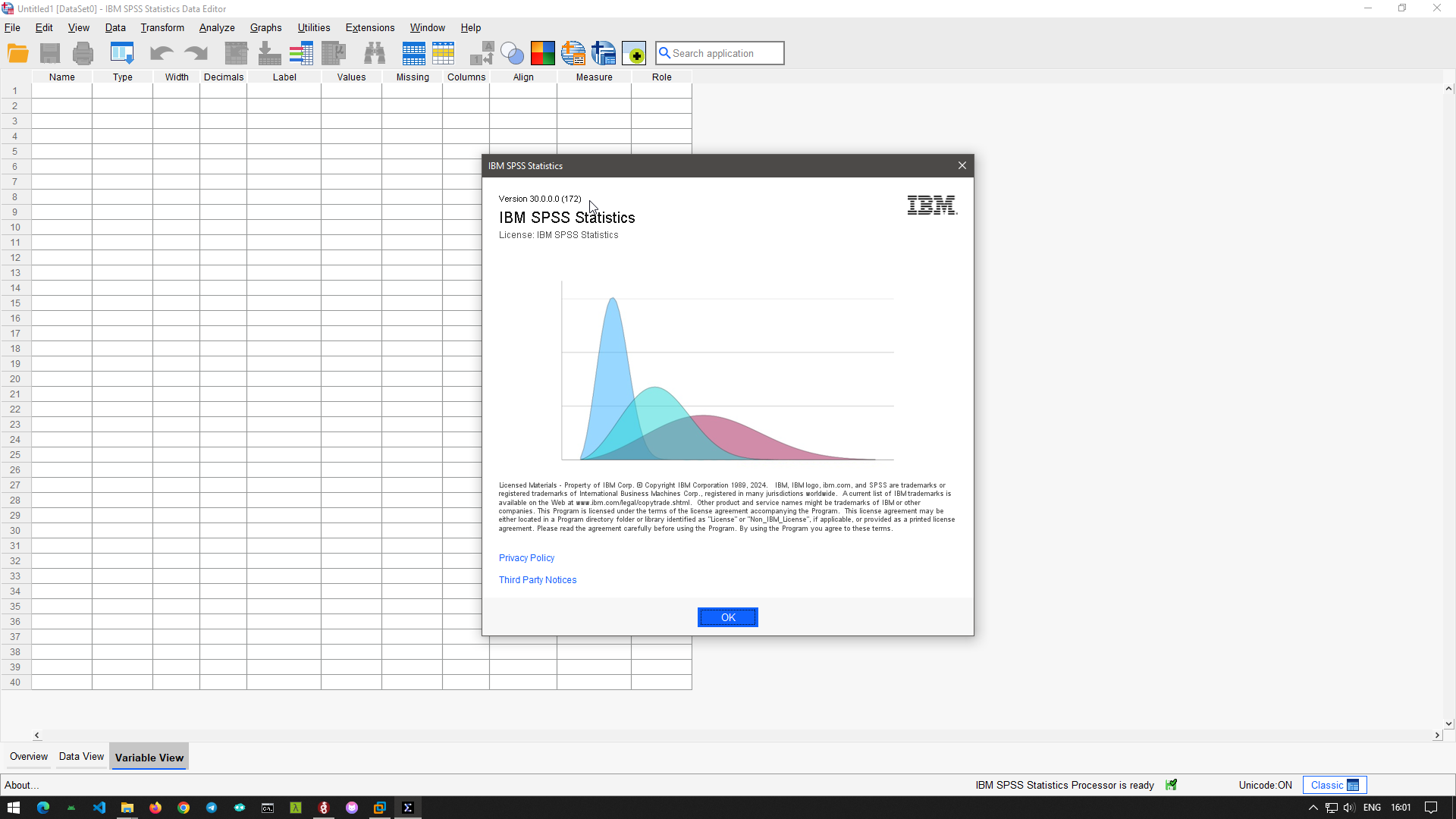Image resolution: width=1456 pixels, height=819 pixels.
Task: Open Visual Studio Code from the taskbar
Action: (x=99, y=808)
